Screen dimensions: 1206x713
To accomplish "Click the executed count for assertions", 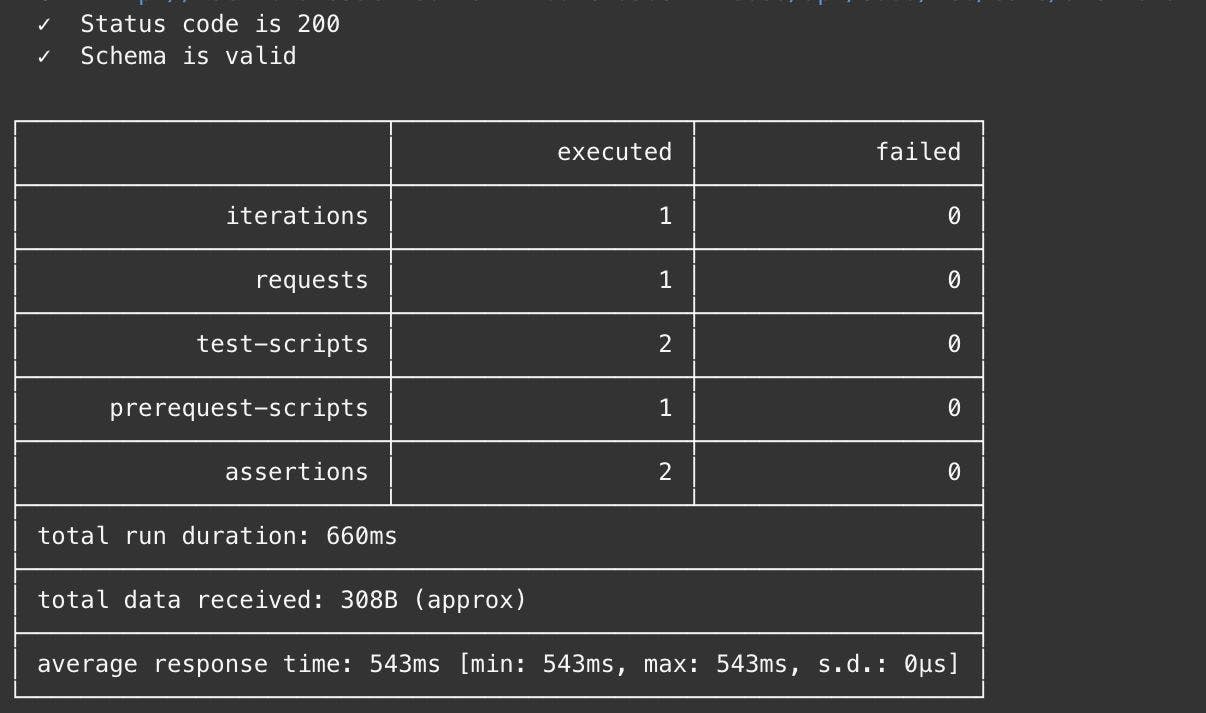I will click(x=665, y=472).
